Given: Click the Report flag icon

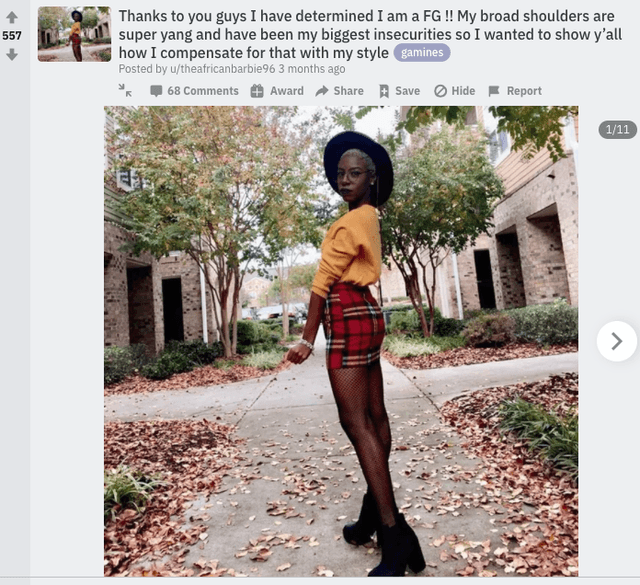Looking at the screenshot, I should (494, 91).
